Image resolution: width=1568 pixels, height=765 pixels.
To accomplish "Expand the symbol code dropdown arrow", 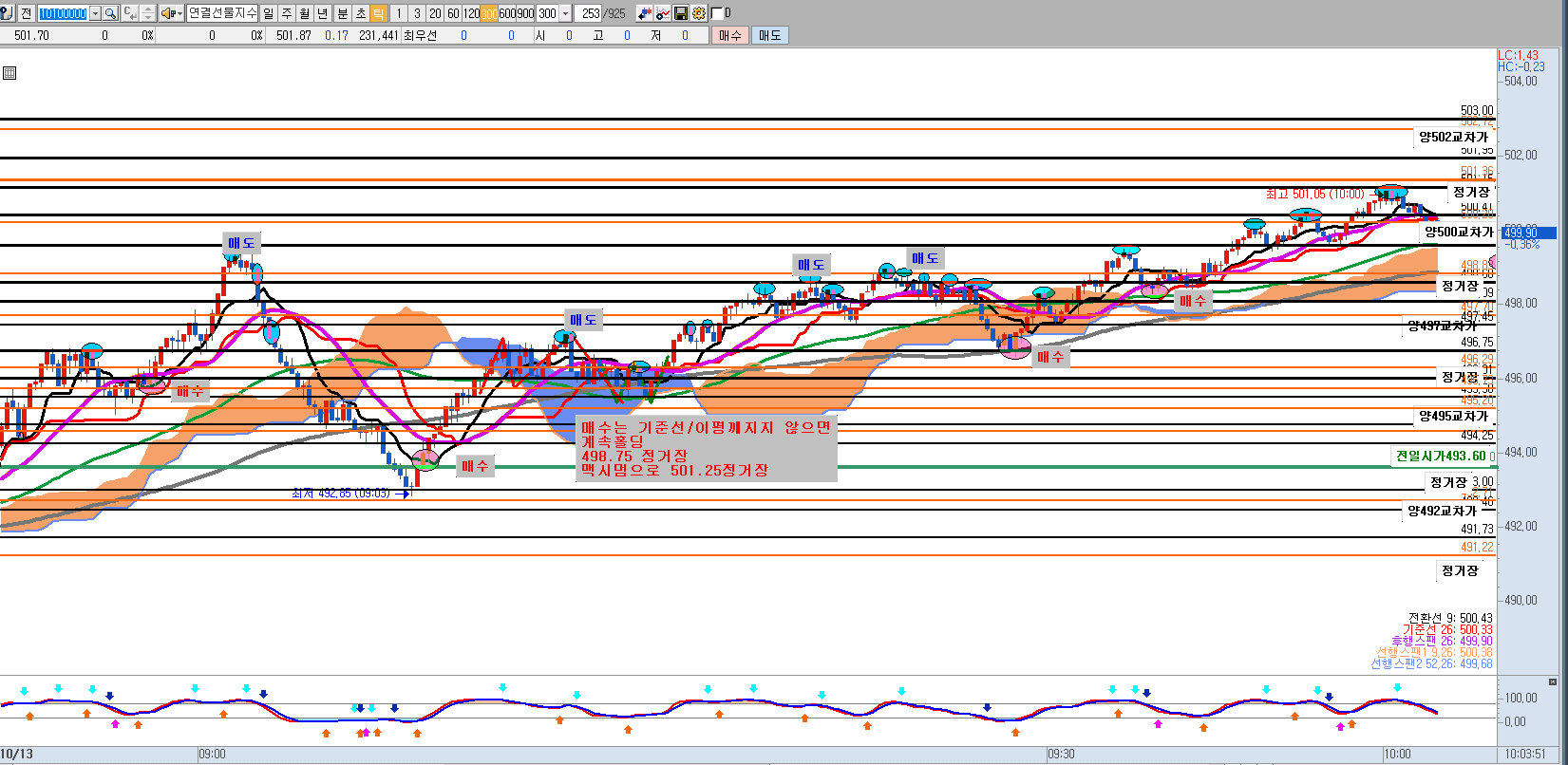I will point(95,13).
